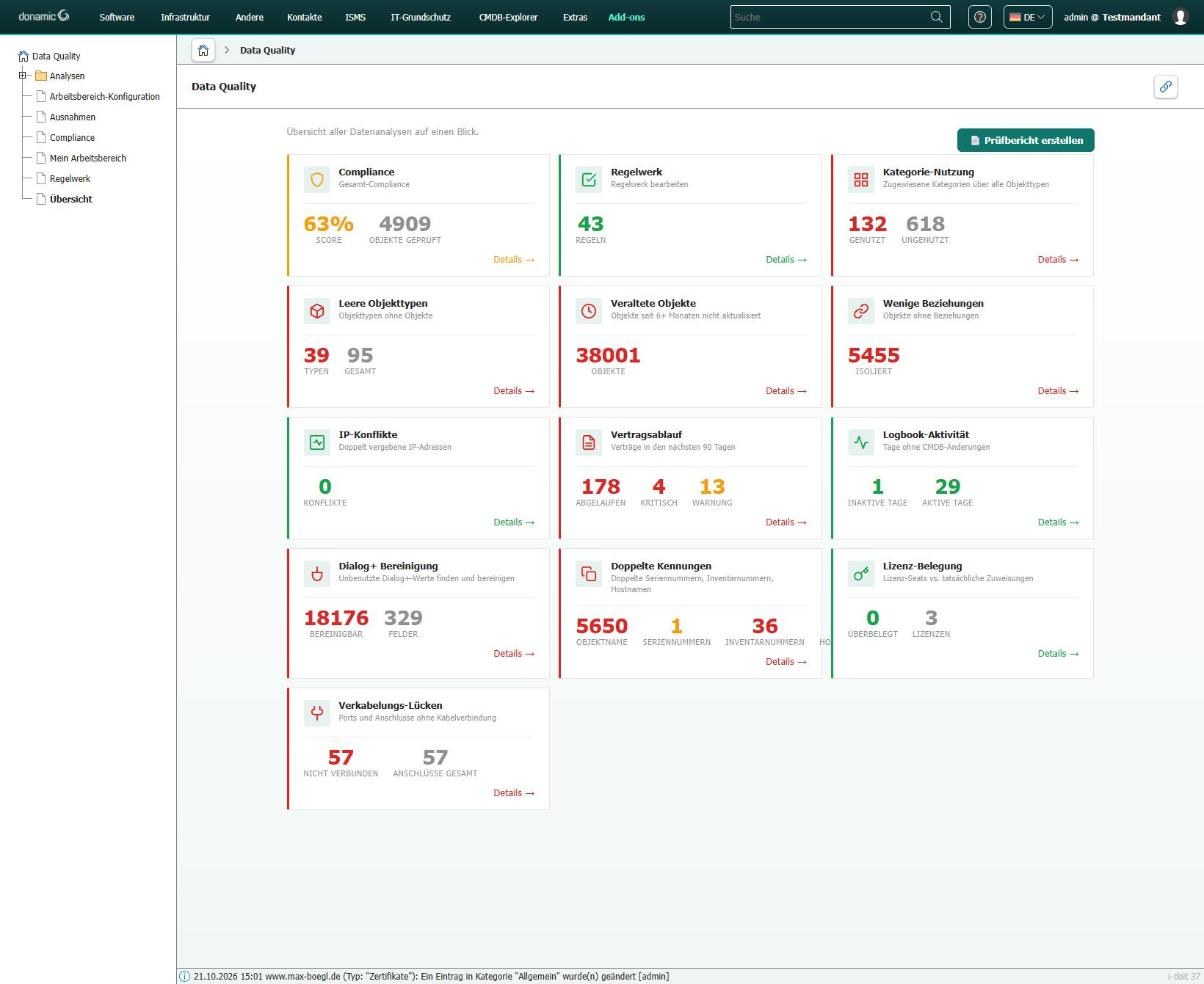Screen dimensions: 1204x984
Task: Open Details link in IP-Konflikte card
Action: (x=514, y=522)
